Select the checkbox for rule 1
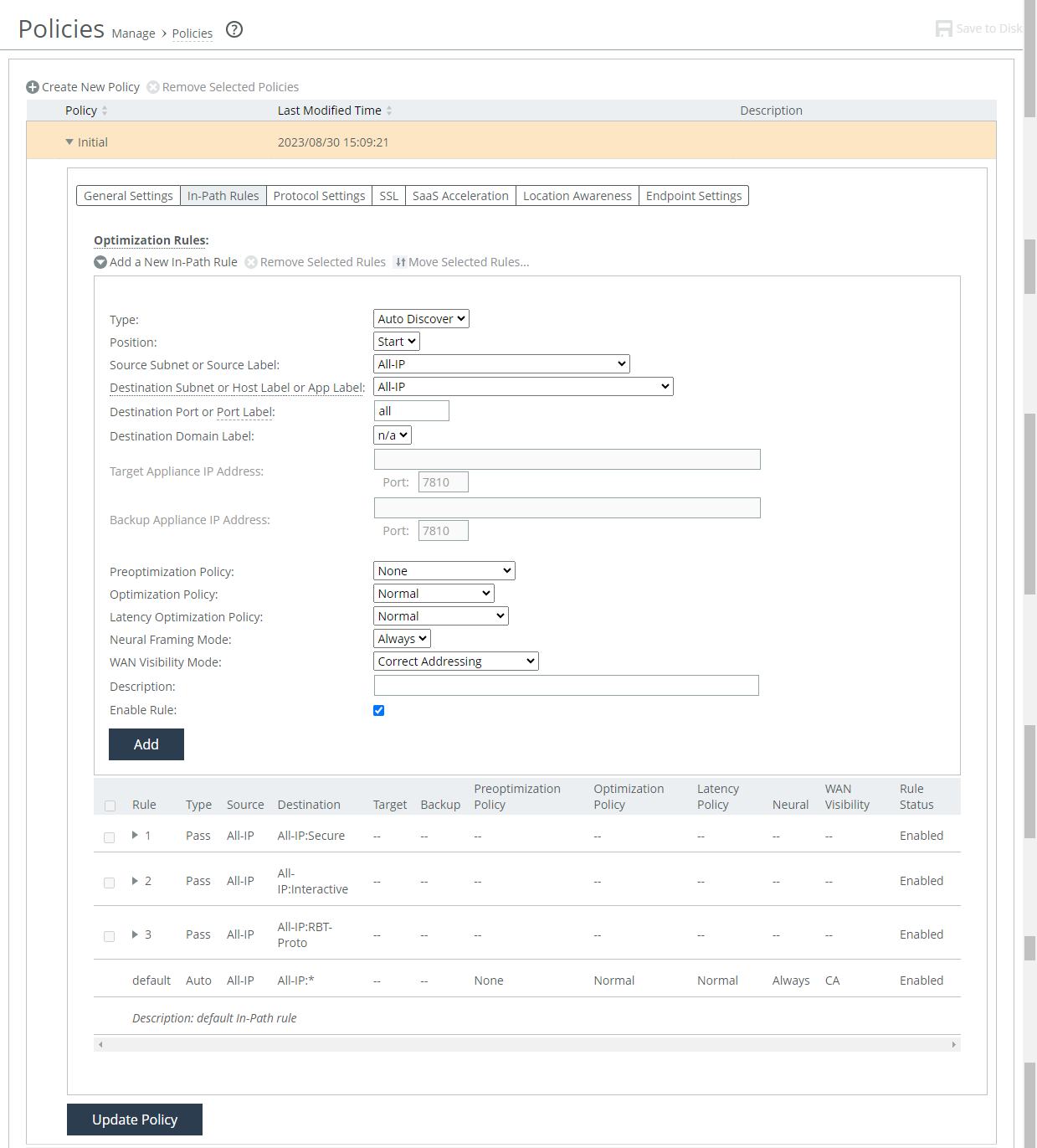The height and width of the screenshot is (1148, 1037). point(110,837)
